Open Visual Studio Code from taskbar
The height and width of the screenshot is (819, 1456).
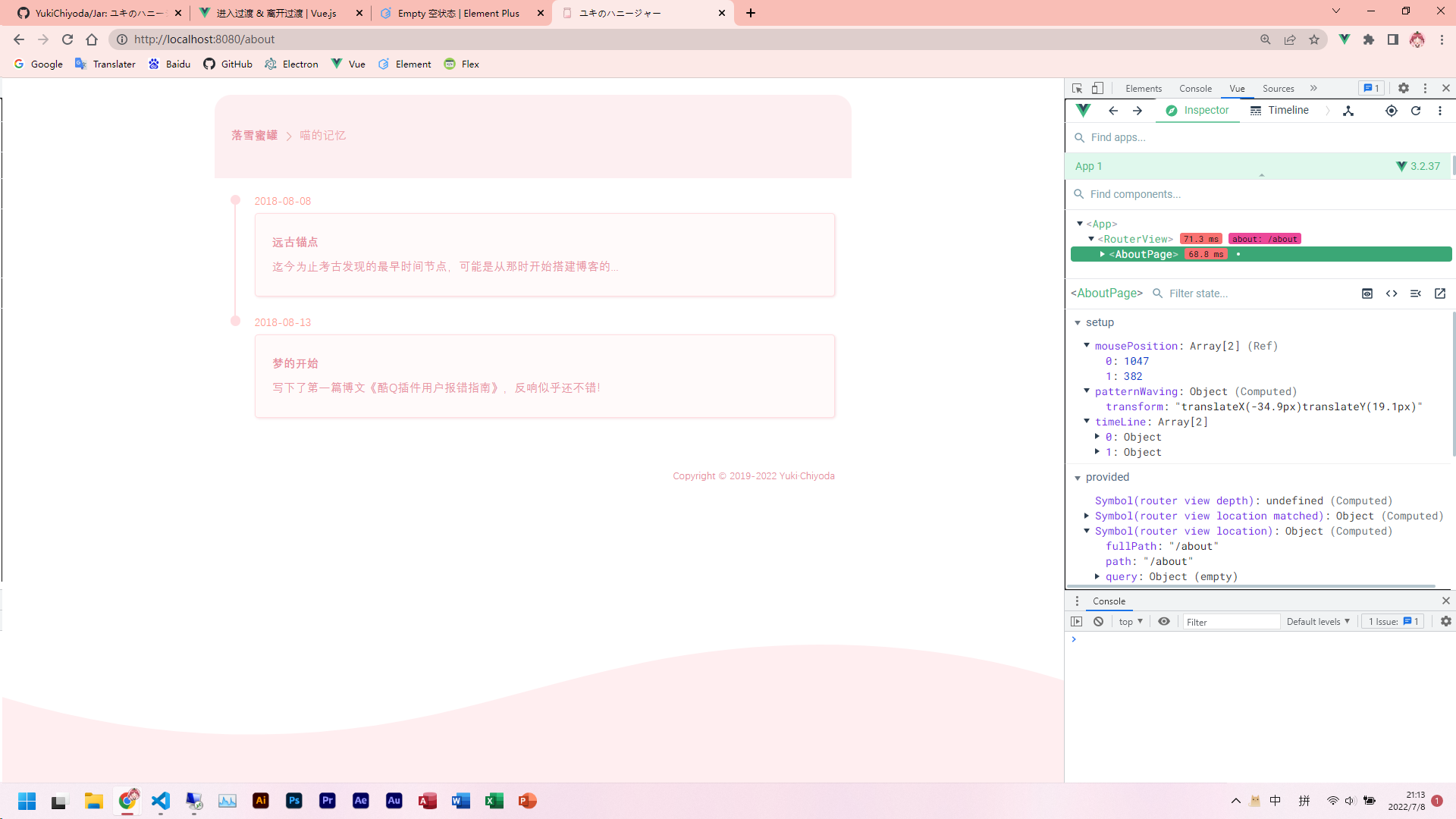pyautogui.click(x=161, y=801)
